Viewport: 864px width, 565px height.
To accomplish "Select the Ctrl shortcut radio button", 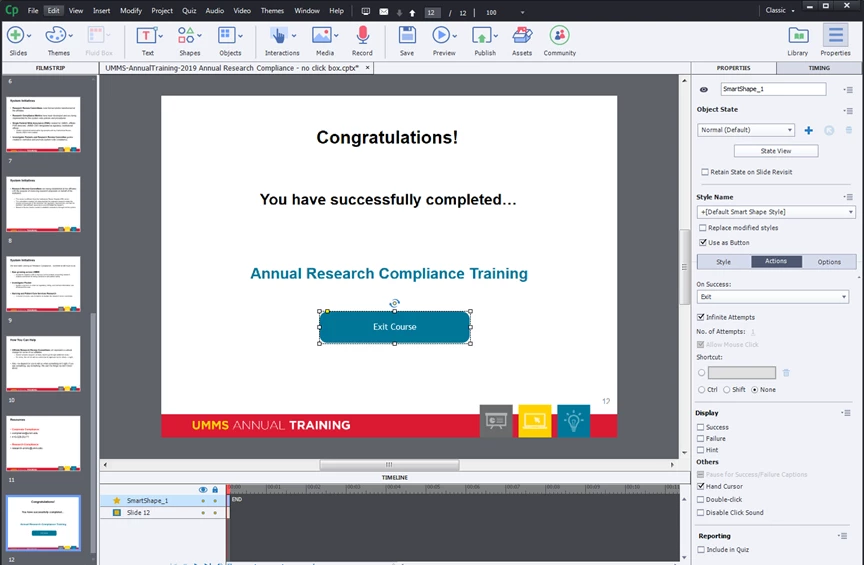I will pyautogui.click(x=701, y=390).
